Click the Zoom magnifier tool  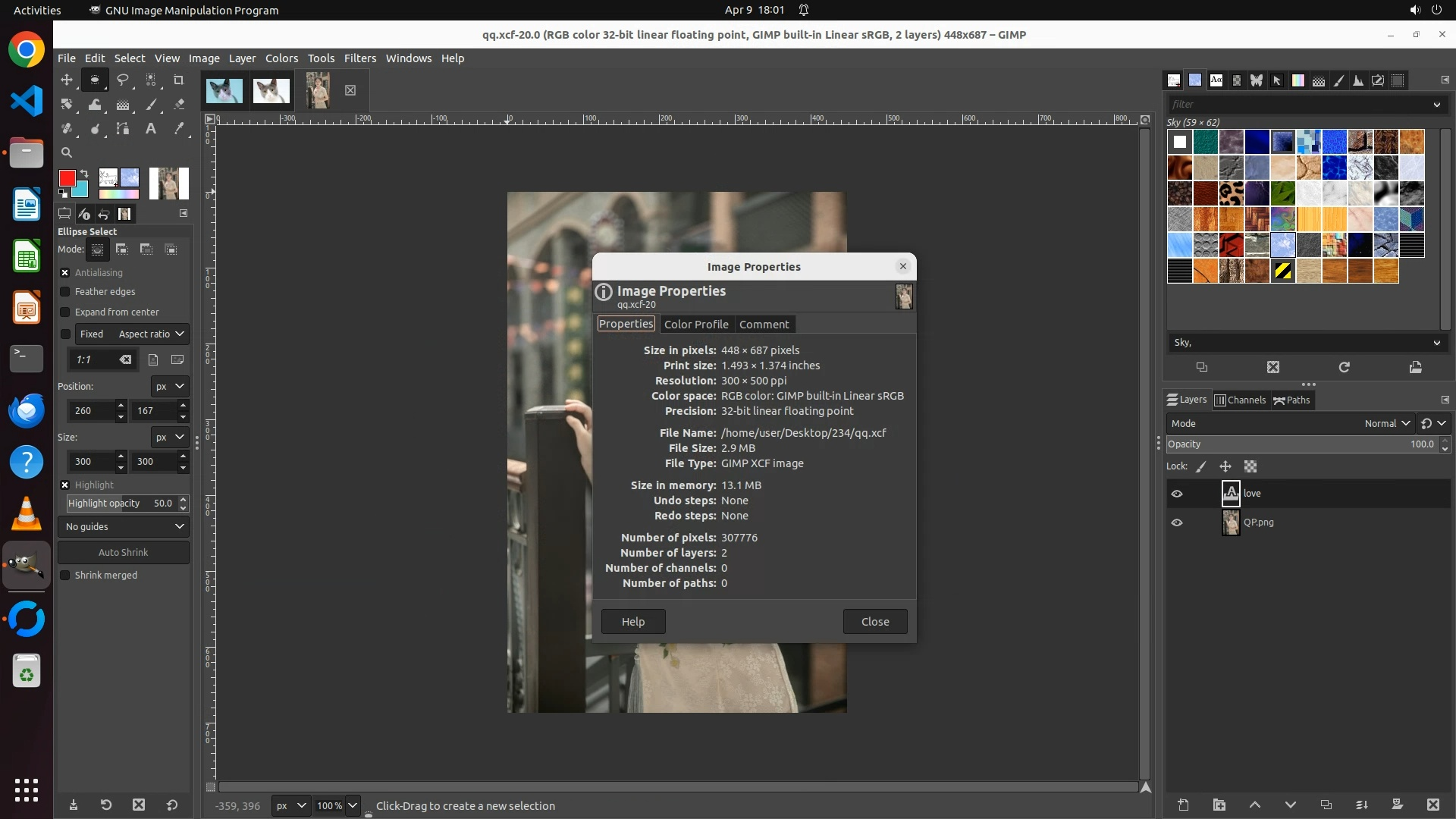(x=67, y=152)
